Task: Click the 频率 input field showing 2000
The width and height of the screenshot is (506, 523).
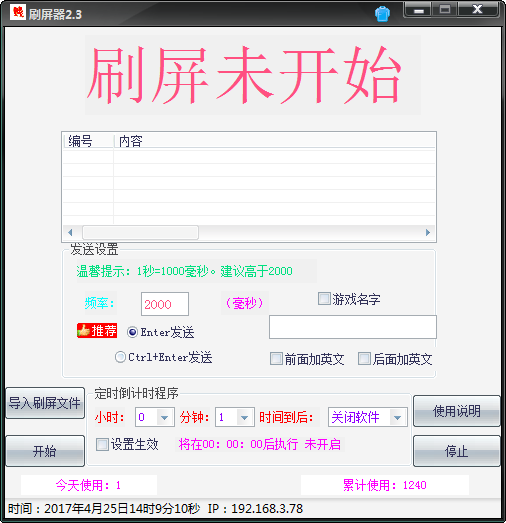Action: click(x=165, y=304)
